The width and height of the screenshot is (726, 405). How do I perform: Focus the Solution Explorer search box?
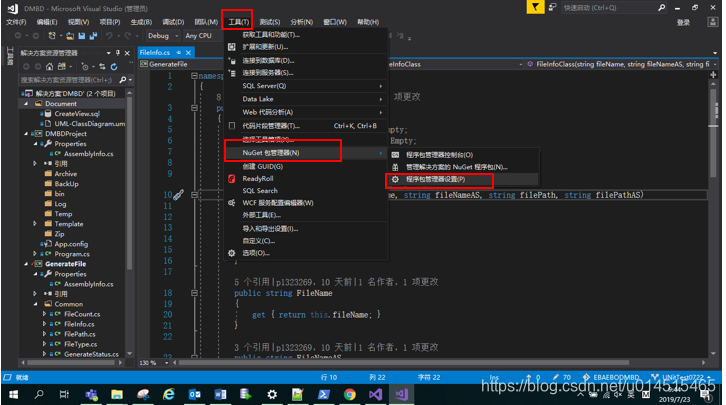pos(68,80)
